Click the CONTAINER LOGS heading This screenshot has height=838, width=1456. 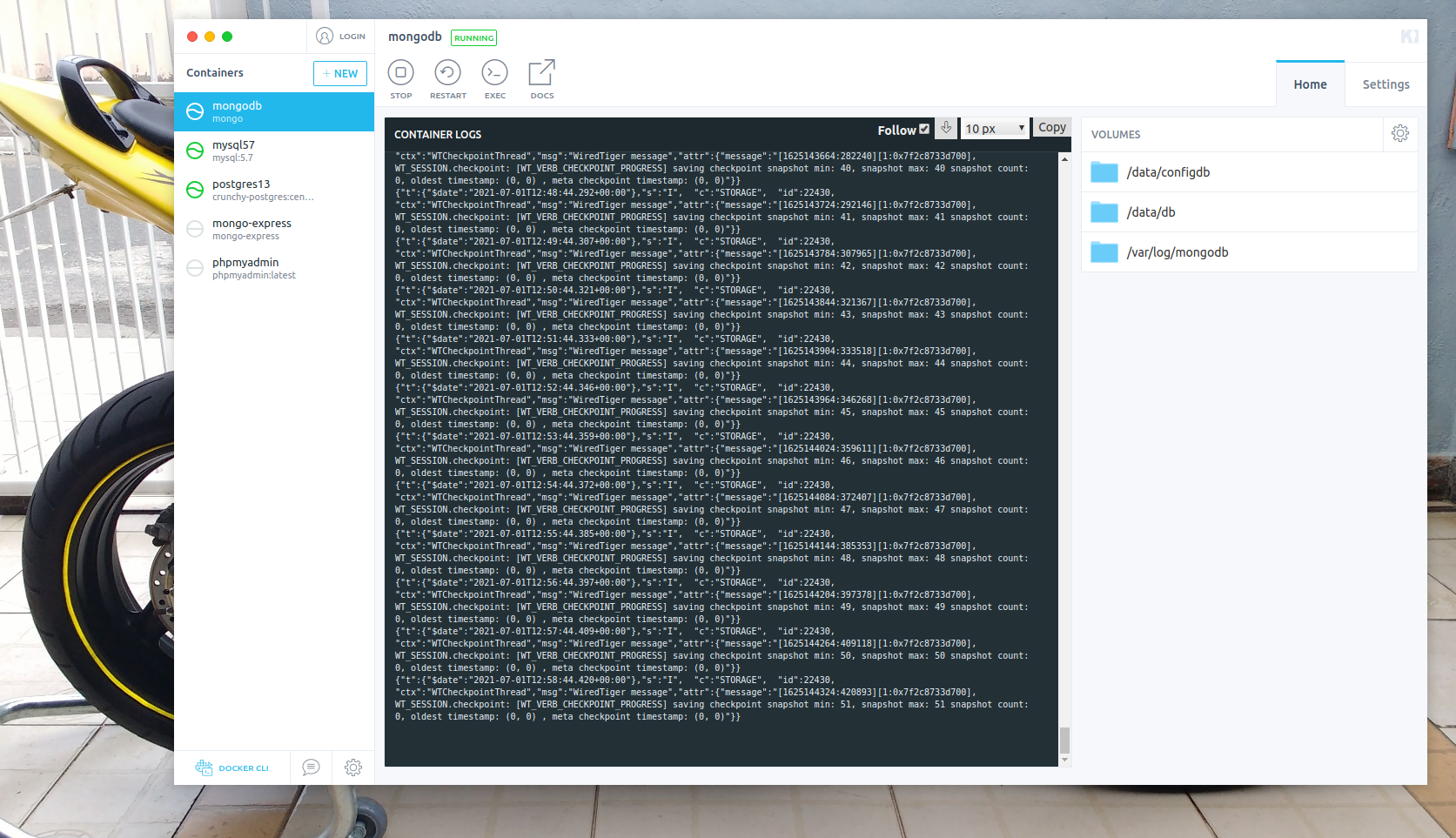[x=438, y=134]
